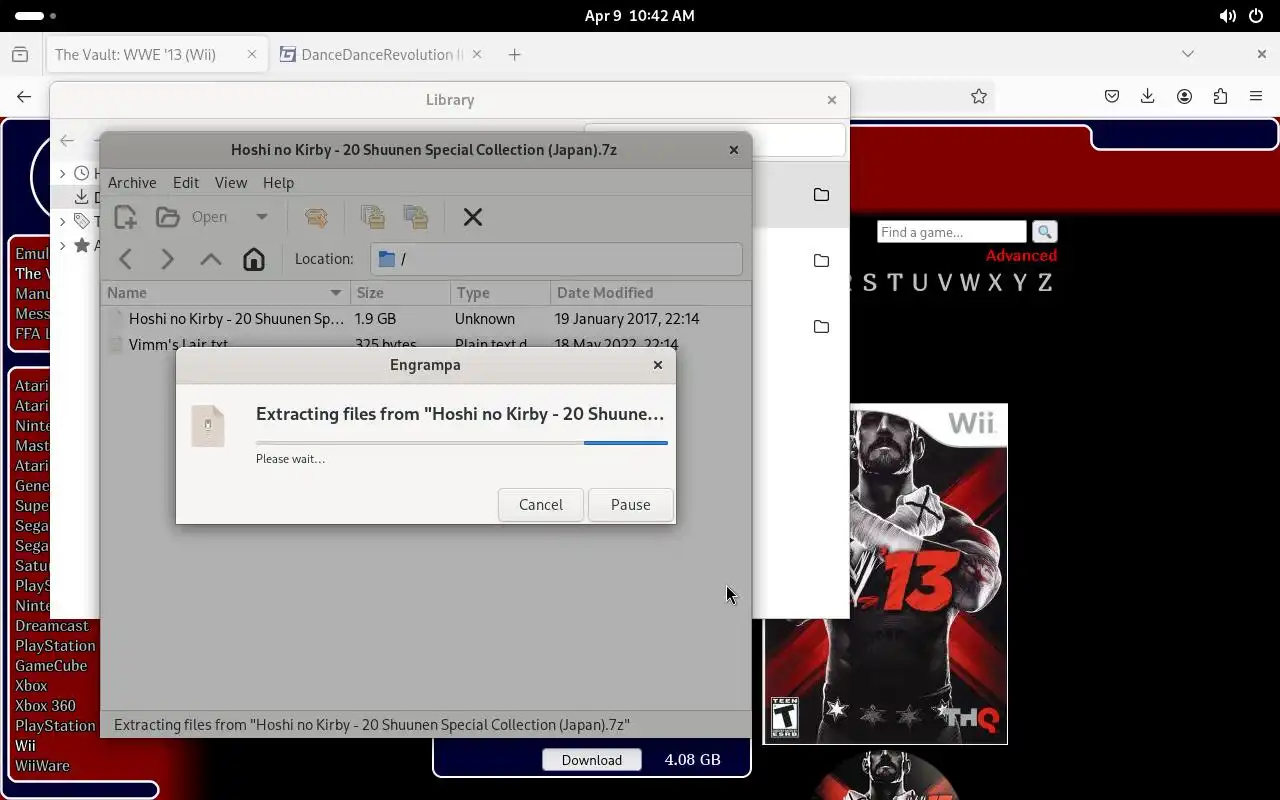Image resolution: width=1280 pixels, height=800 pixels.
Task: Click the 19 January 2017 date cell
Action: click(627, 319)
